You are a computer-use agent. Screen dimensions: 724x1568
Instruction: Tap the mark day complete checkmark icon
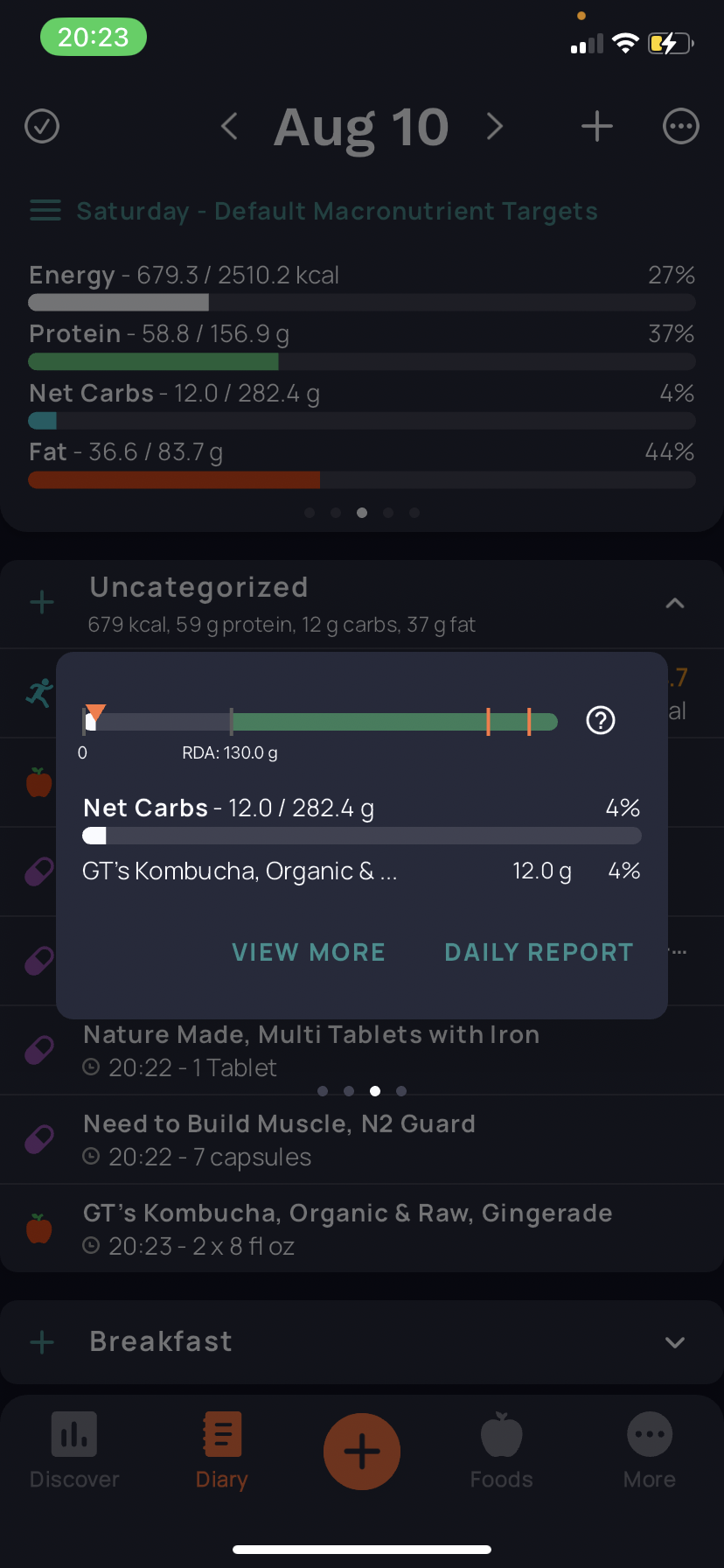pyautogui.click(x=42, y=126)
